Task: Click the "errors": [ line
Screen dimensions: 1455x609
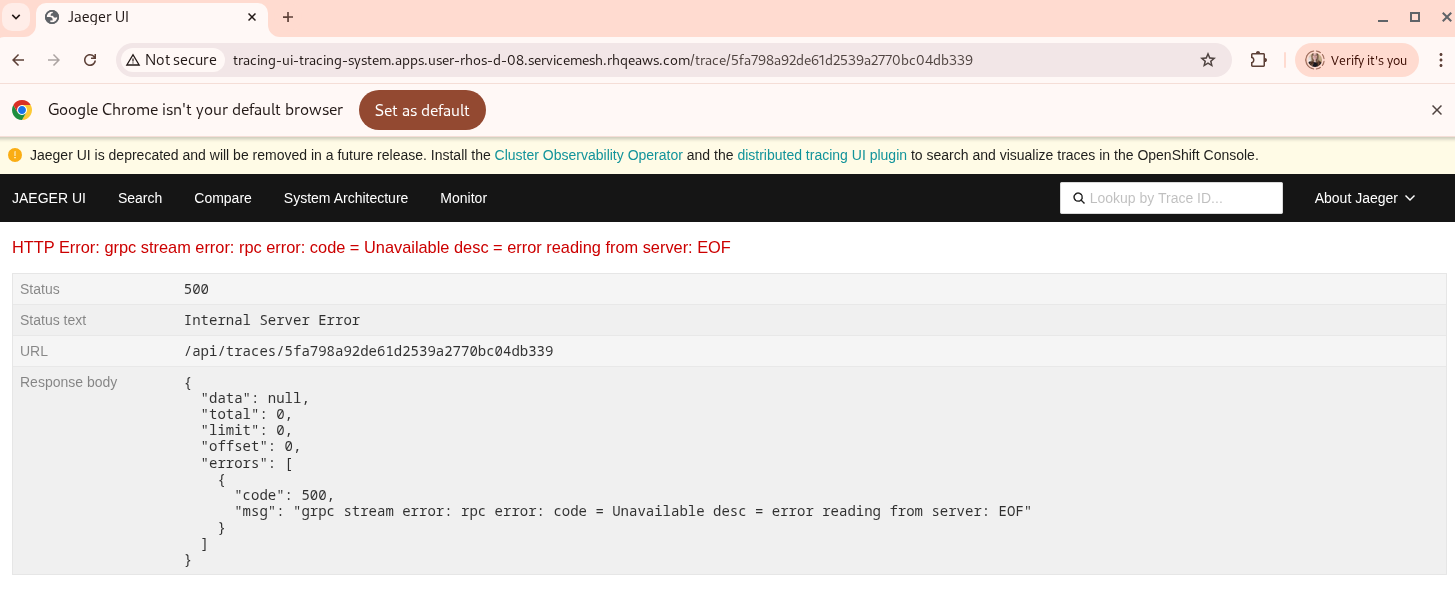Action: [246, 463]
